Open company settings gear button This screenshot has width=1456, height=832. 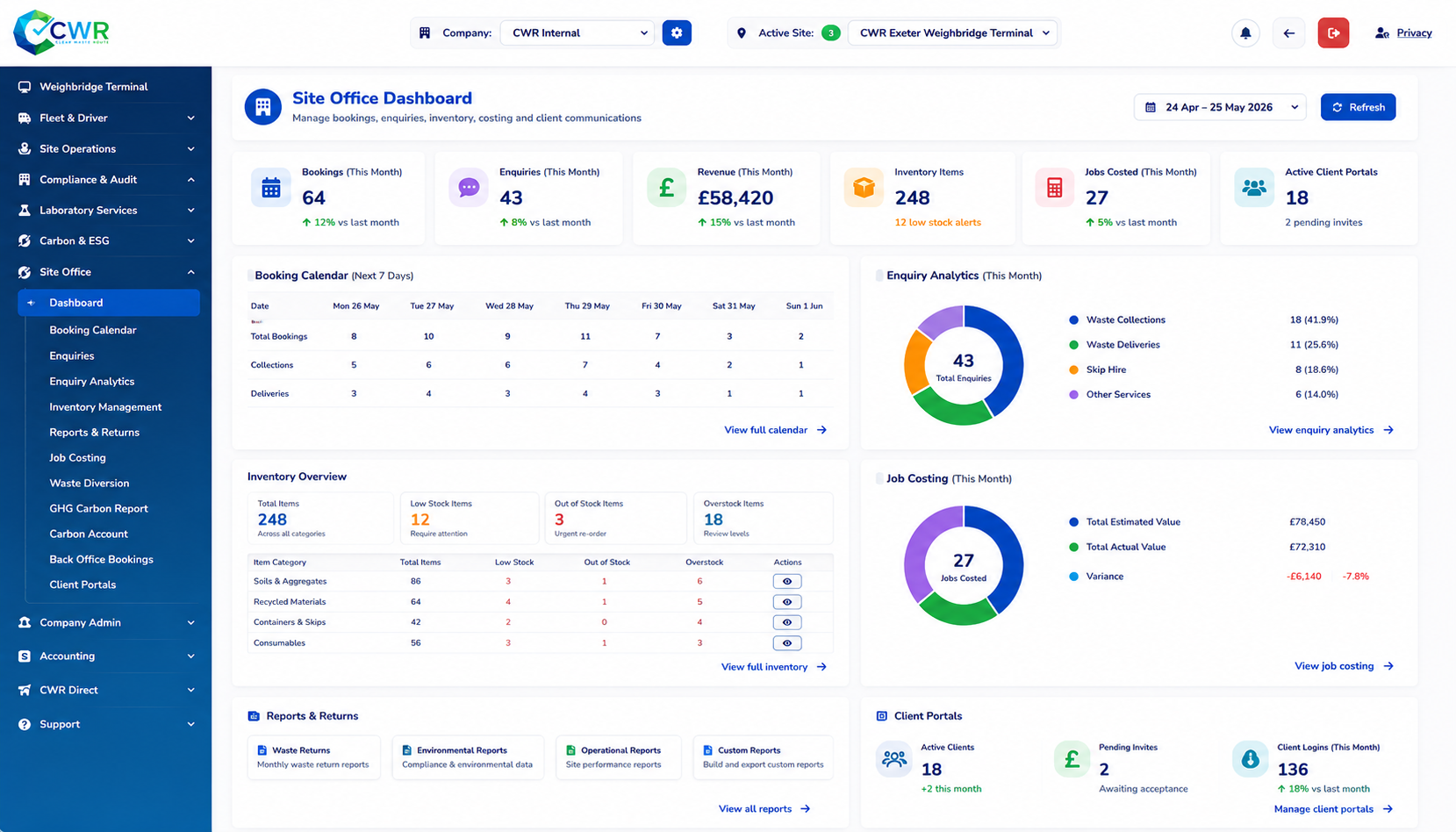point(677,32)
